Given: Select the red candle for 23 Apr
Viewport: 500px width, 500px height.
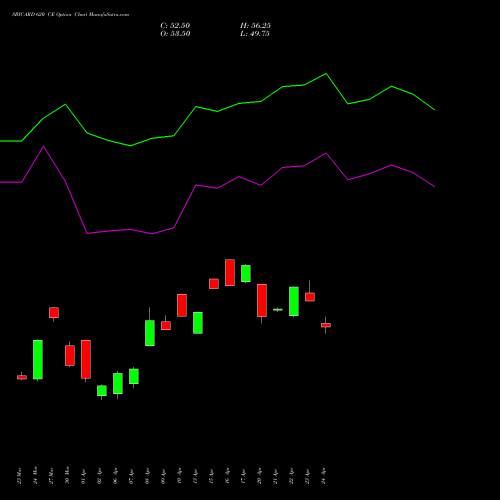Looking at the screenshot, I should (310, 297).
